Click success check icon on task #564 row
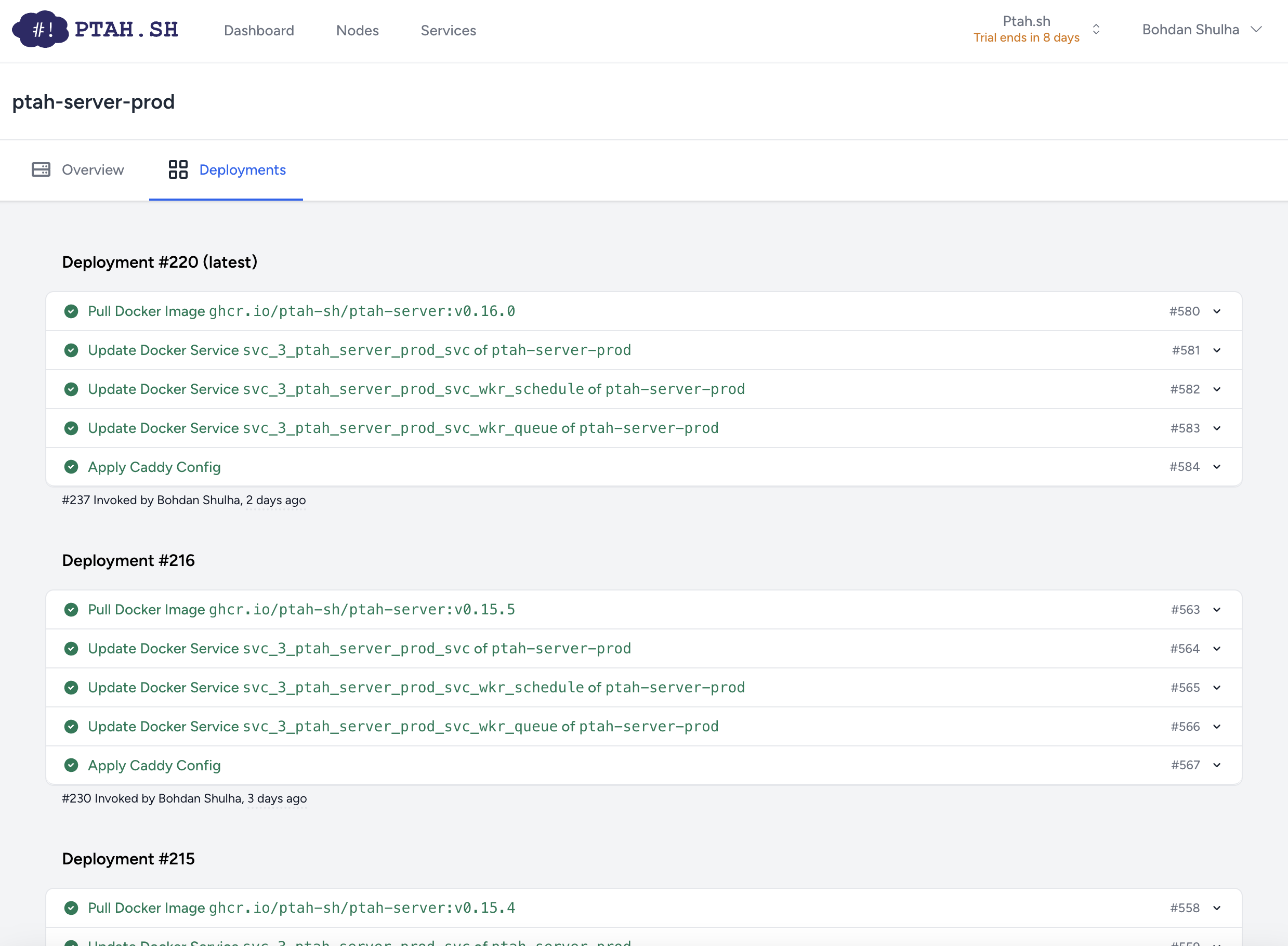This screenshot has width=1288, height=946. [x=71, y=649]
